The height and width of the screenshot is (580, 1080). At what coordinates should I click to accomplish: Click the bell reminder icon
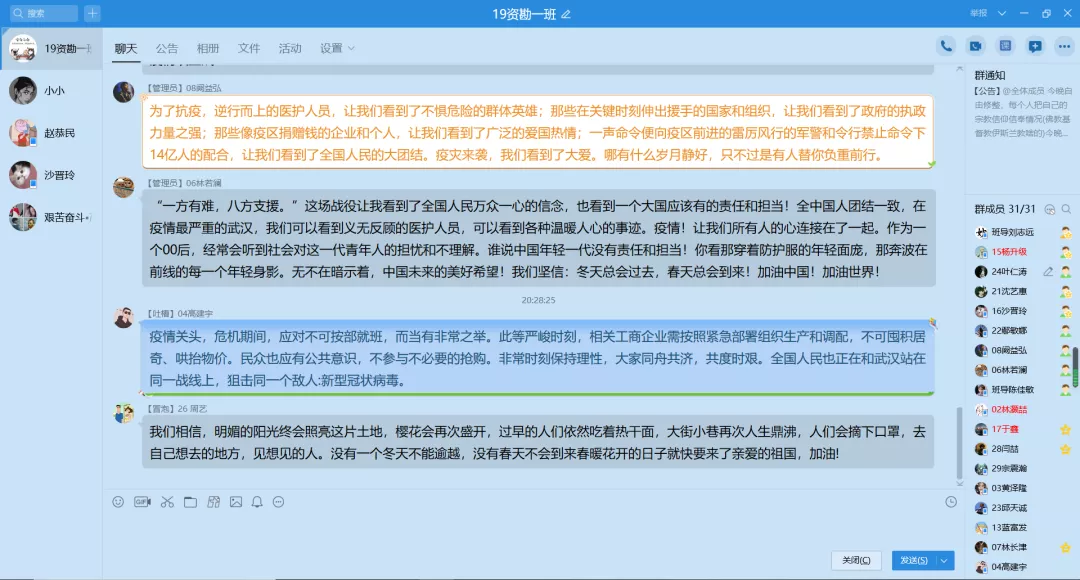coord(257,502)
